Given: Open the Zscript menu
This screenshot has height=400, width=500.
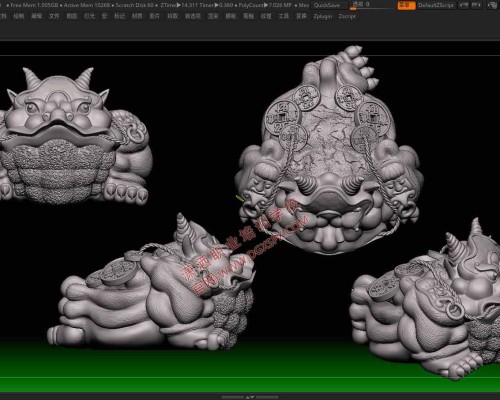Looking at the screenshot, I should click(x=347, y=16).
